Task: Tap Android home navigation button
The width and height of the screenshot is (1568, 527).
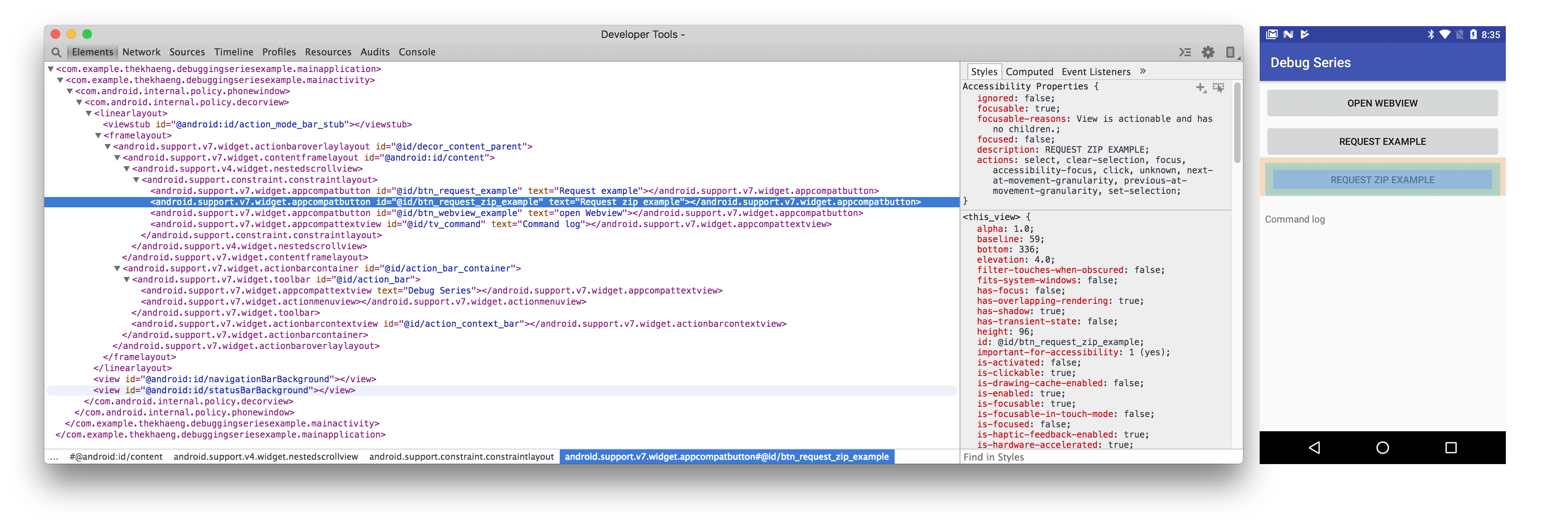Action: coord(1382,448)
